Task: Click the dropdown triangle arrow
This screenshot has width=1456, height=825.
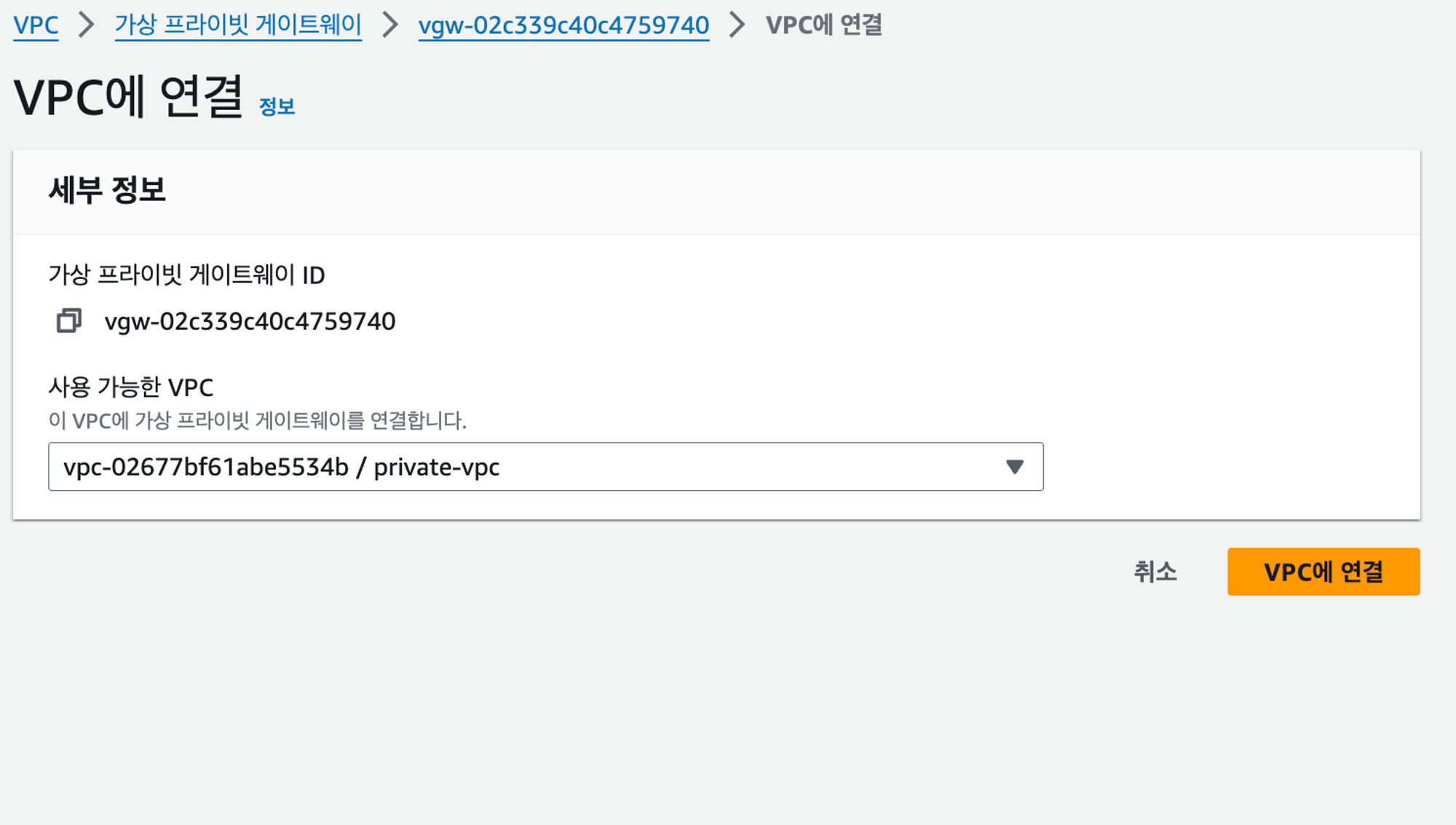Action: (1015, 467)
